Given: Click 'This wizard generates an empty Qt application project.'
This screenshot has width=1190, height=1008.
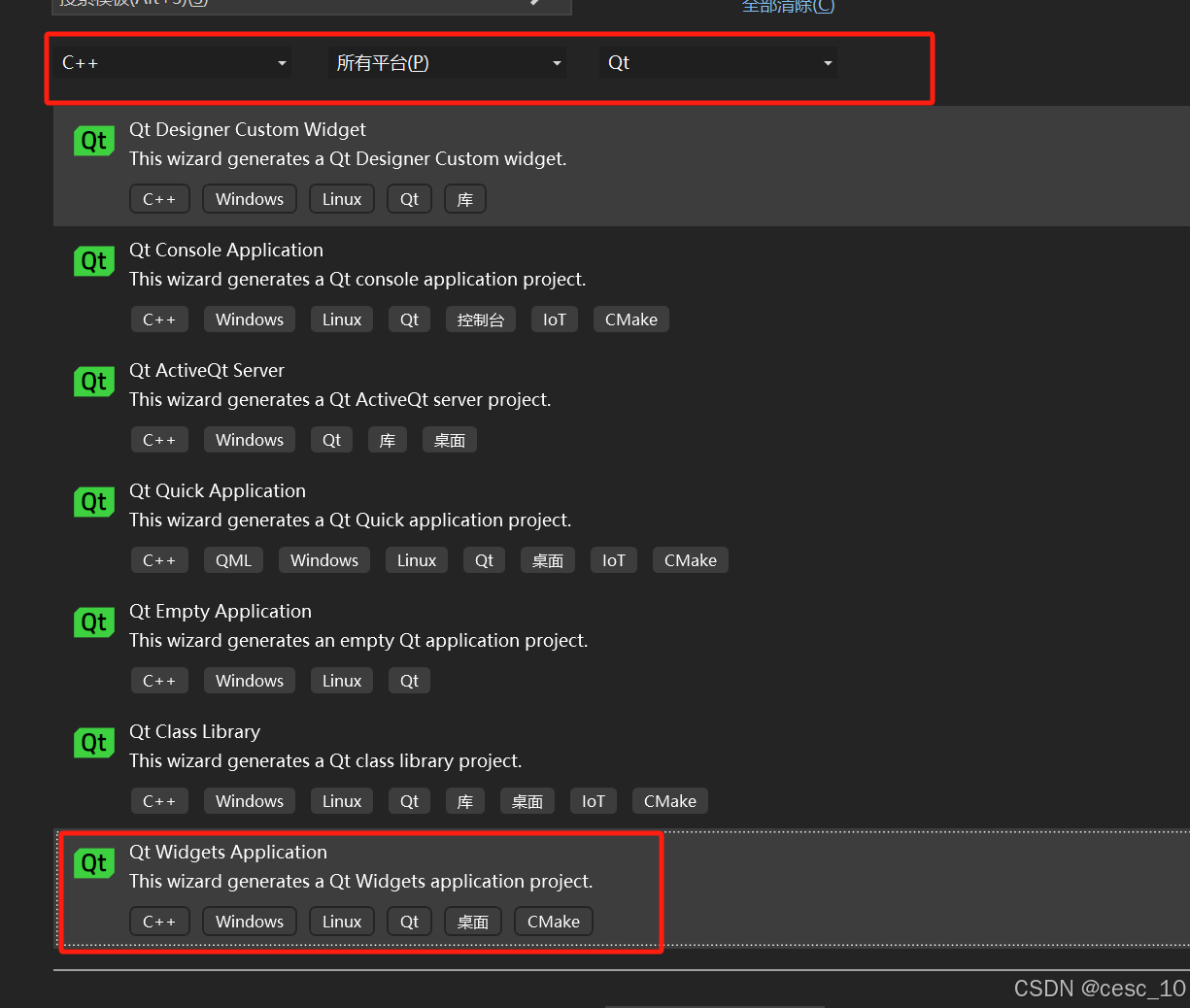Looking at the screenshot, I should pyautogui.click(x=358, y=640).
